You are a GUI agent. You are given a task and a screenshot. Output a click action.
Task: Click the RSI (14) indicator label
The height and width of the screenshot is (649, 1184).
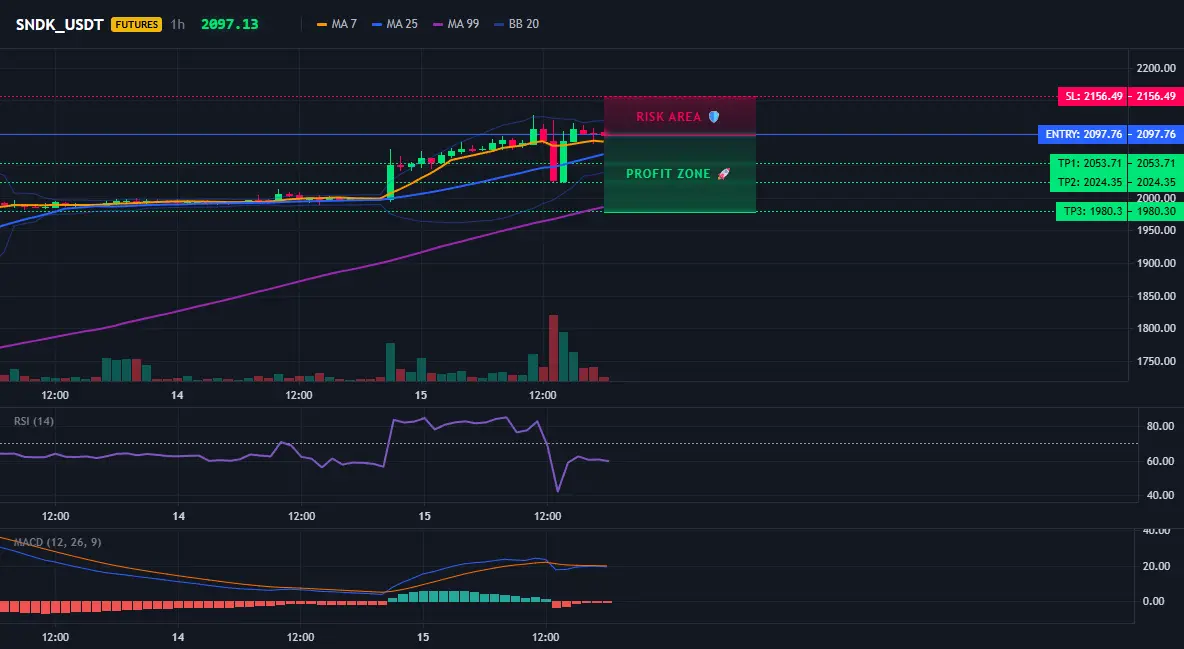click(x=34, y=421)
